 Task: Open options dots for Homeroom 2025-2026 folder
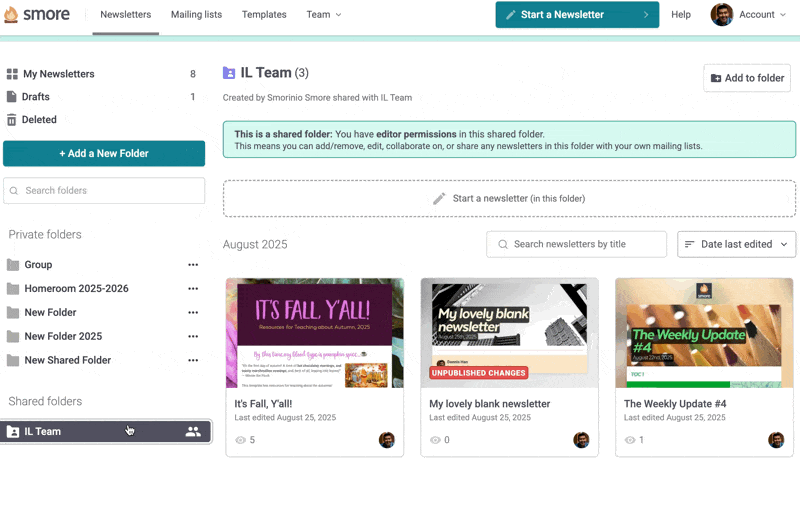click(193, 289)
